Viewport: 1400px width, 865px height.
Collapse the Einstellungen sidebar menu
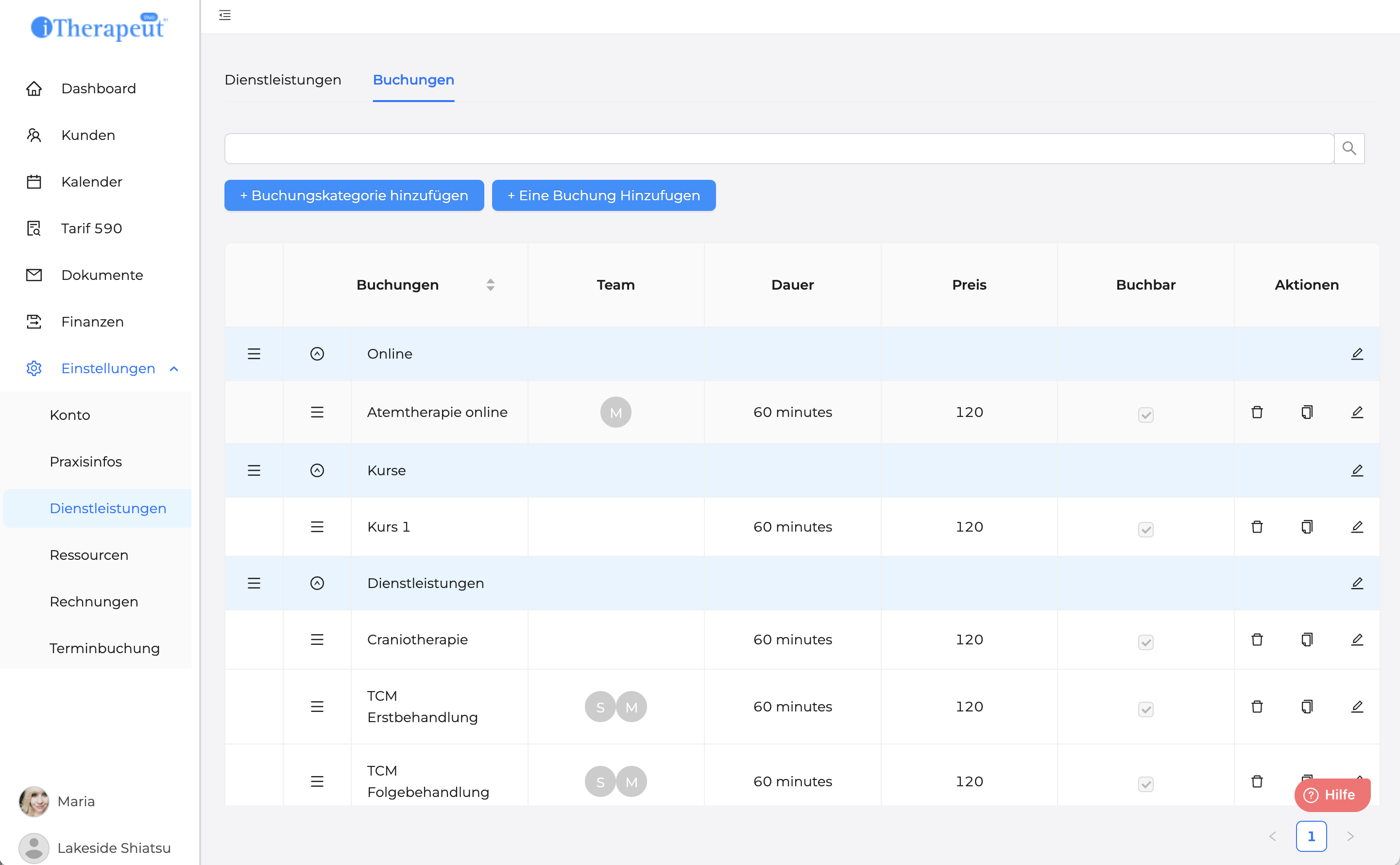(107, 368)
